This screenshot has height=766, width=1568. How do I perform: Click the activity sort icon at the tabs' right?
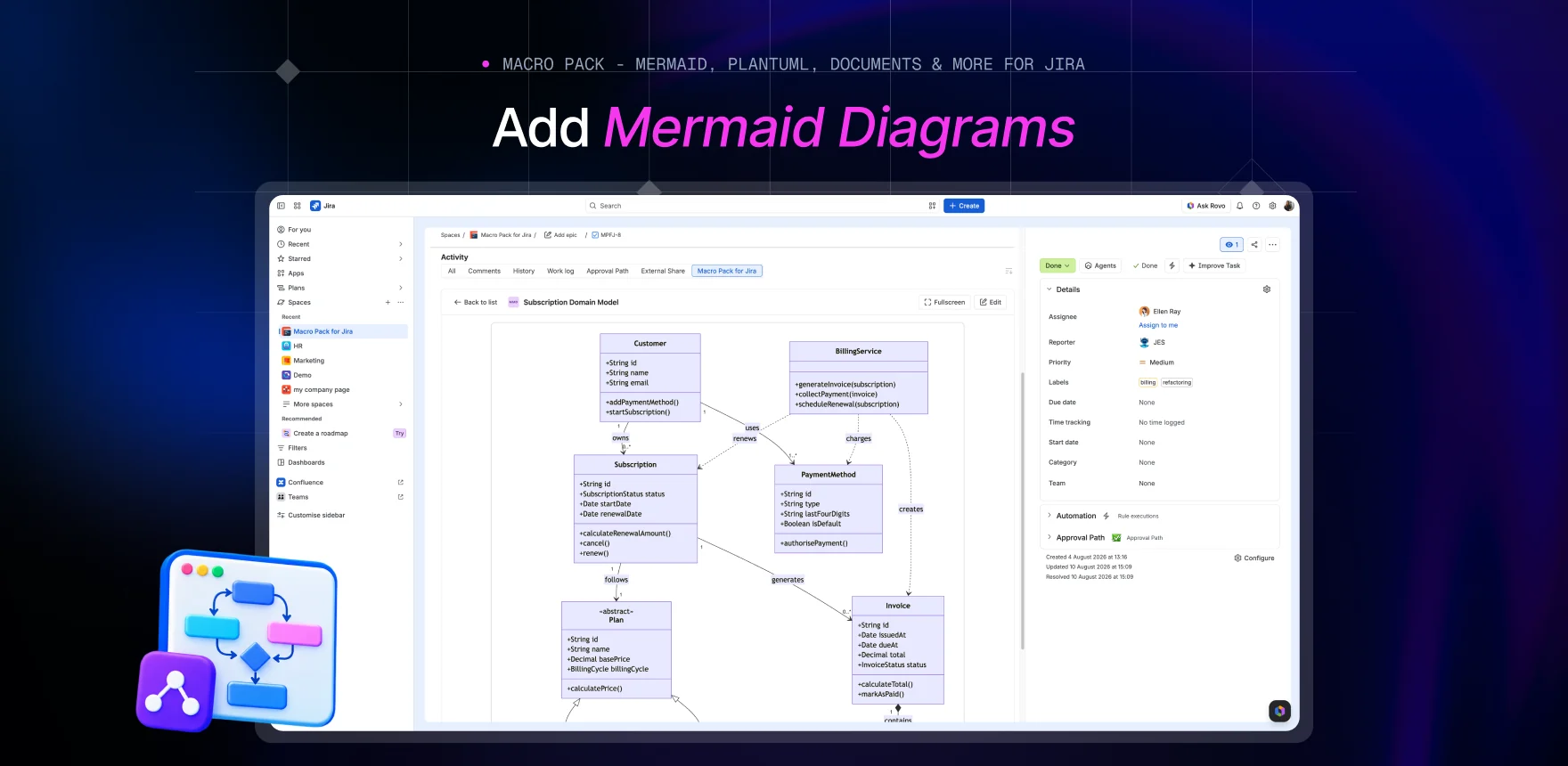coord(1009,271)
